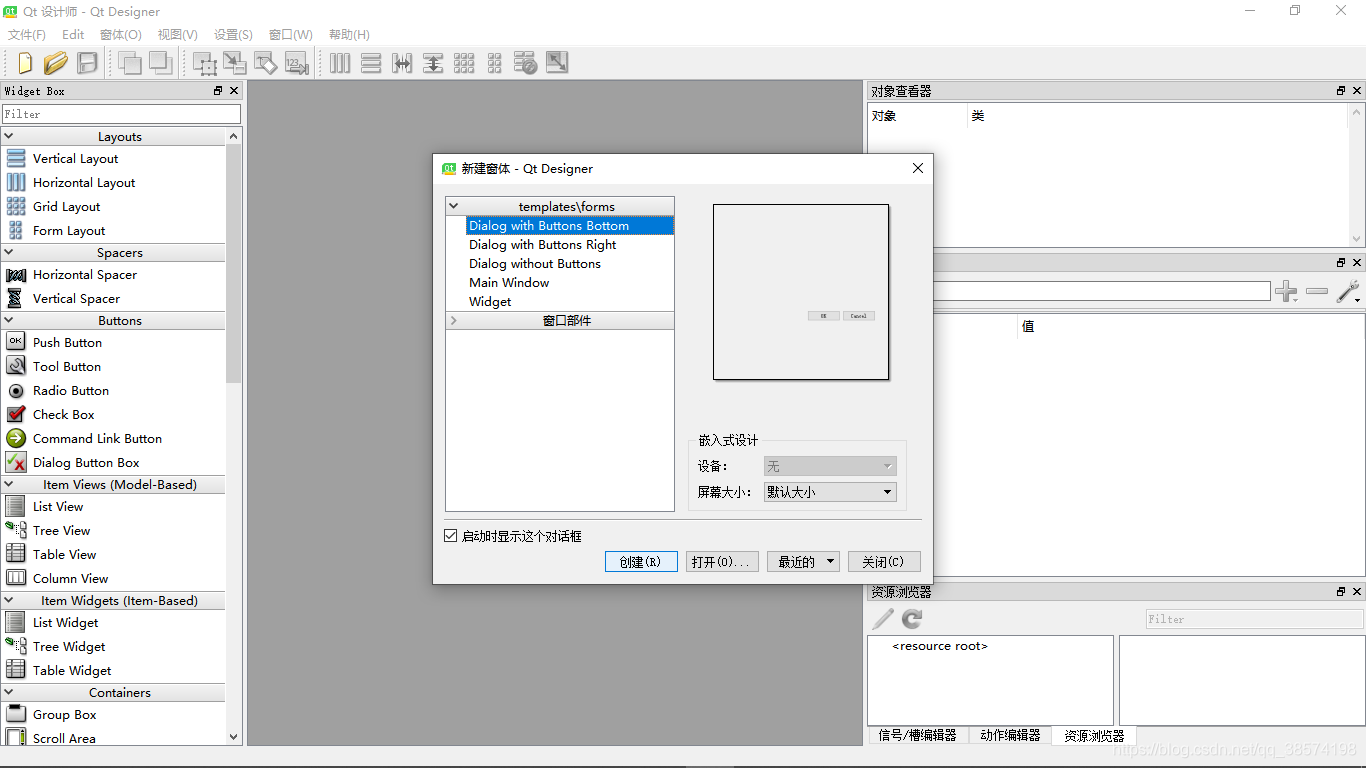The image size is (1366, 768).
Task: Click Lay Out in a Grid icon
Action: [x=464, y=63]
